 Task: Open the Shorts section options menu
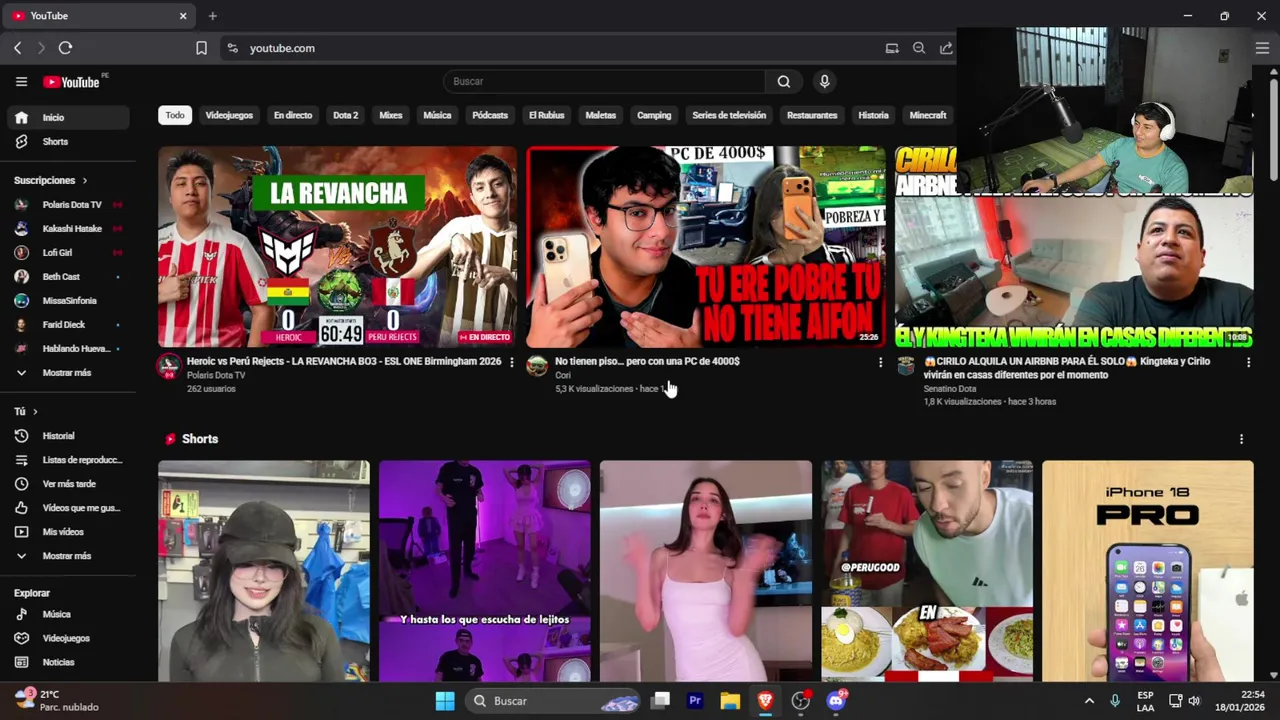click(x=1241, y=439)
